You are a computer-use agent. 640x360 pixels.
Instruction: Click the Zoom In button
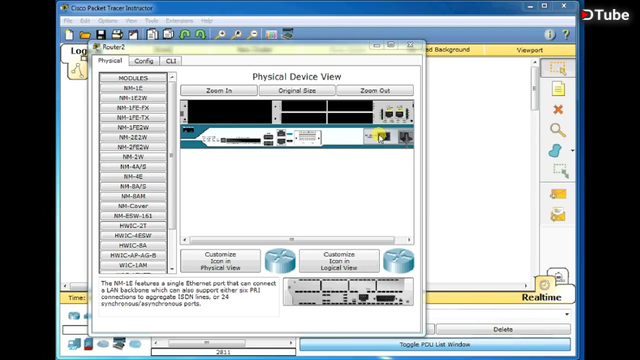[219, 91]
